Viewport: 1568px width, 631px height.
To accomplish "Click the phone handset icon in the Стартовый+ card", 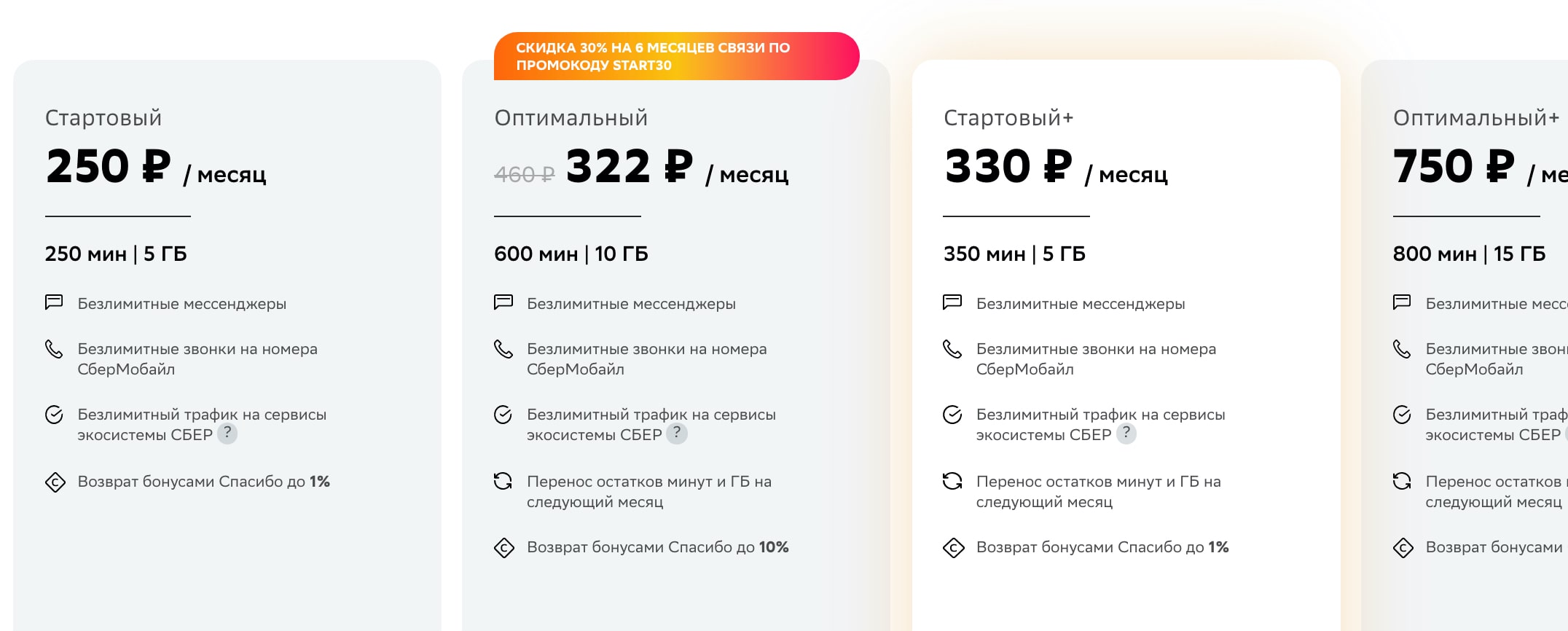I will pyautogui.click(x=953, y=349).
